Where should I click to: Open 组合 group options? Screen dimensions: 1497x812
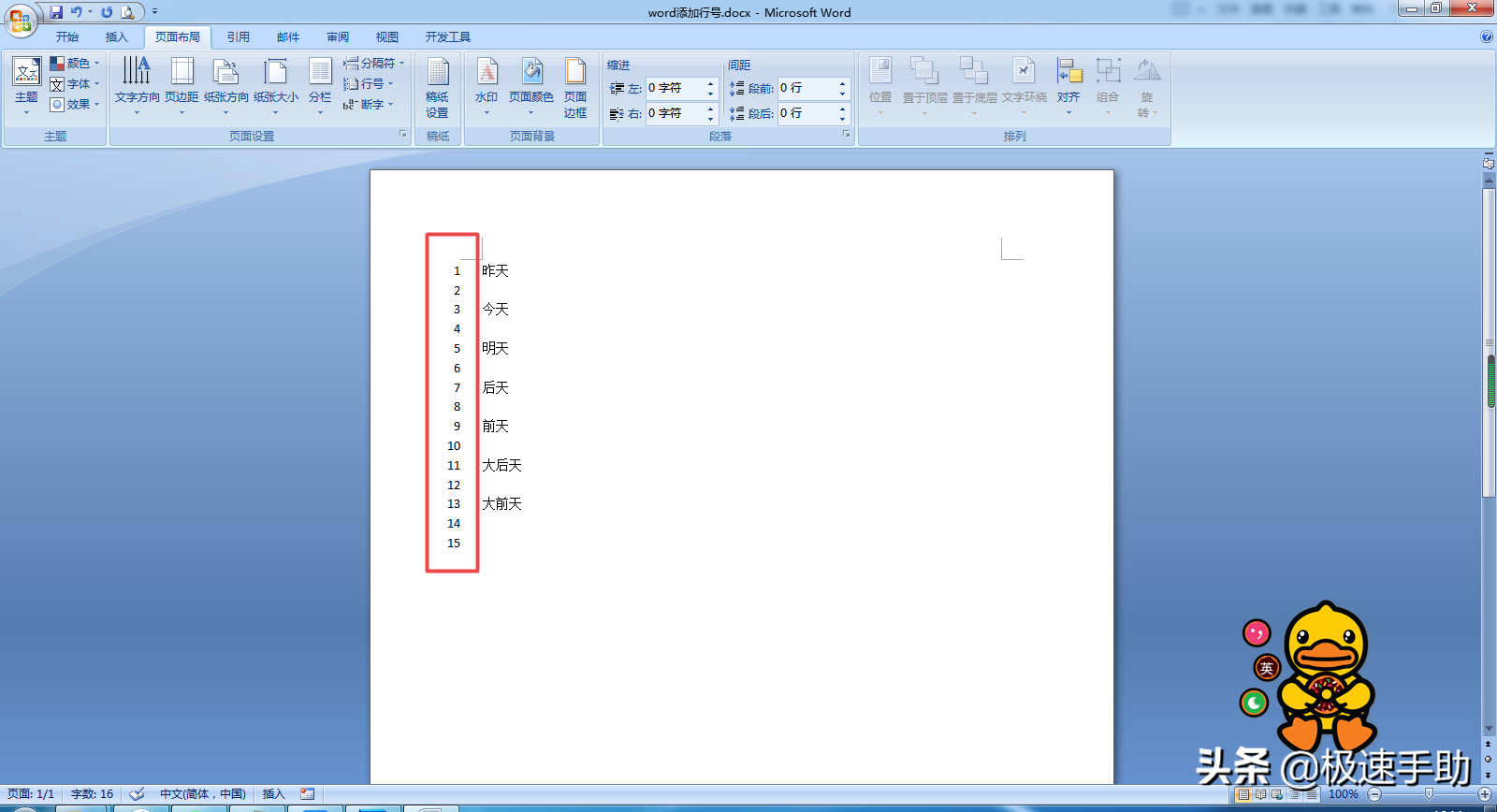(x=1108, y=86)
